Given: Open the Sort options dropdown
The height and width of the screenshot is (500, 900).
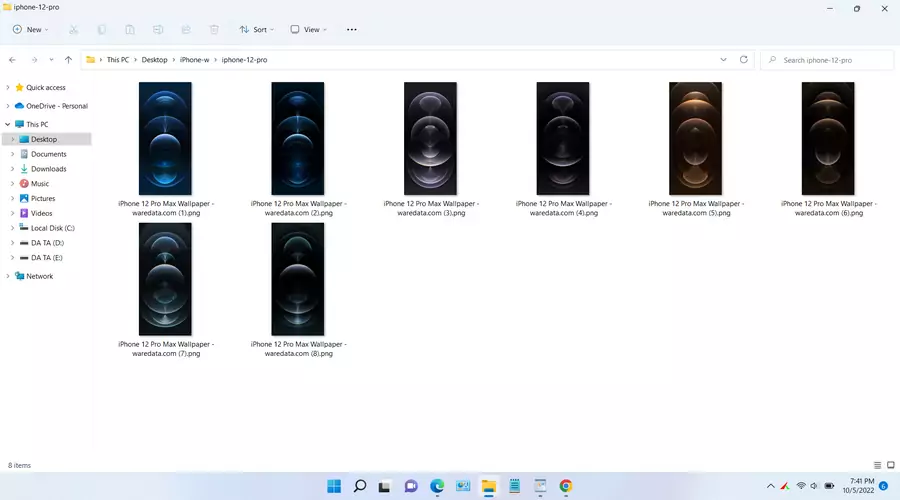Looking at the screenshot, I should coord(257,29).
